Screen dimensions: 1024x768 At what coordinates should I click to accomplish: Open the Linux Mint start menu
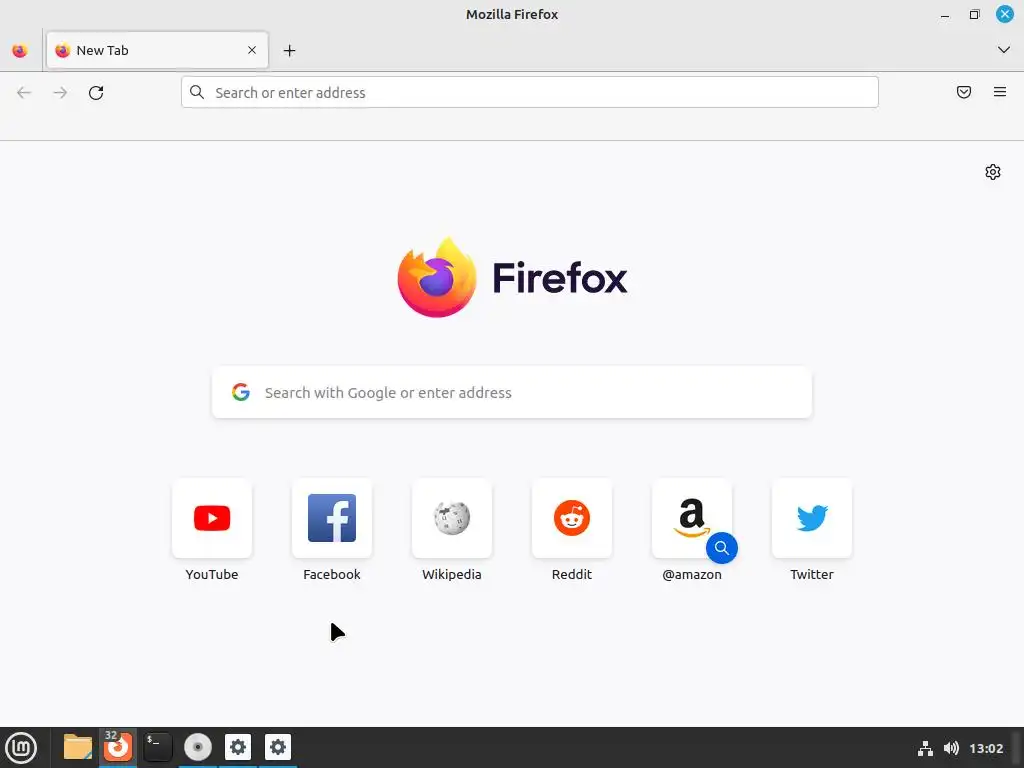coord(21,747)
